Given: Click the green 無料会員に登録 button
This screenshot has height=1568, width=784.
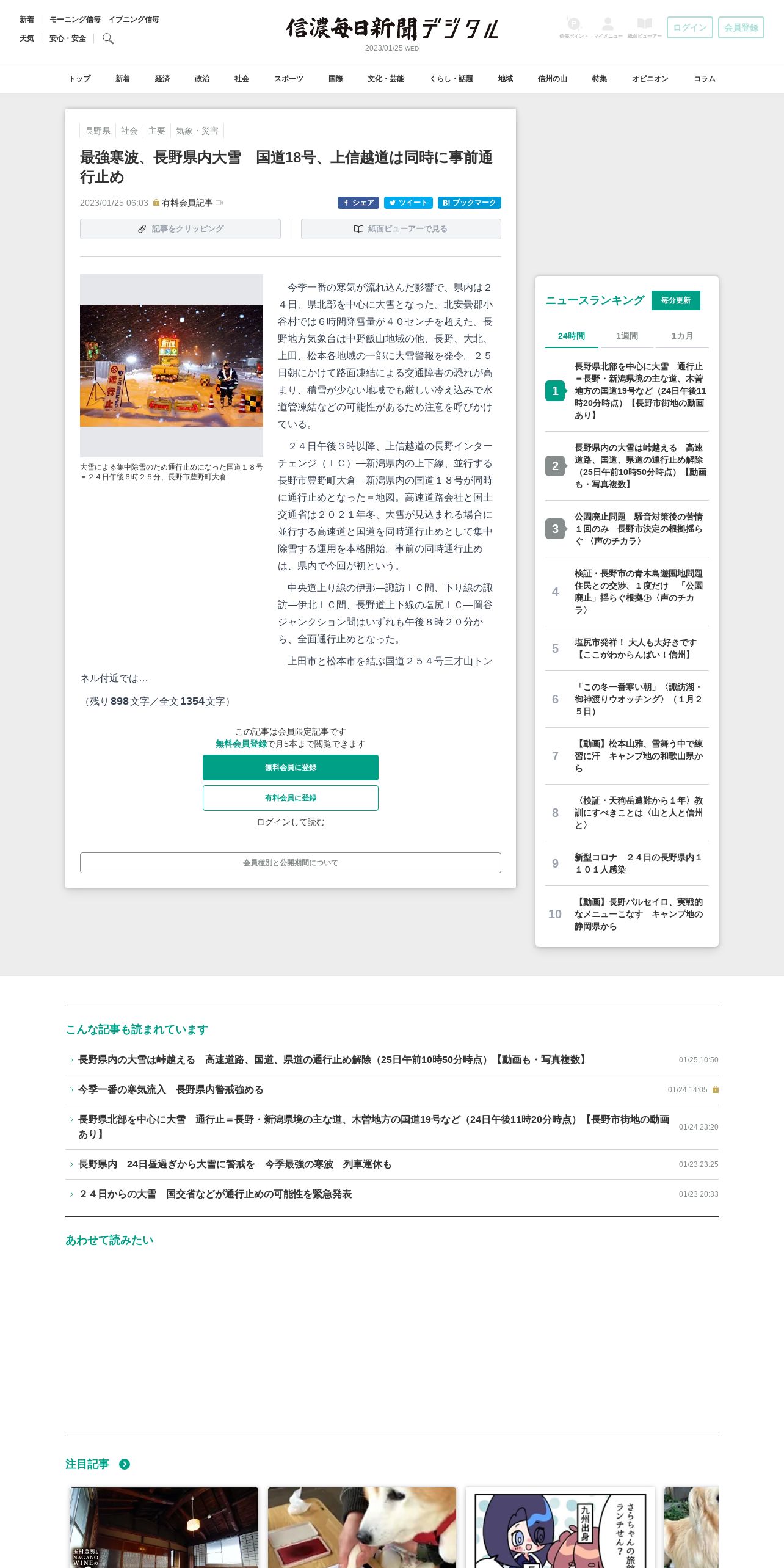Looking at the screenshot, I should pyautogui.click(x=291, y=768).
